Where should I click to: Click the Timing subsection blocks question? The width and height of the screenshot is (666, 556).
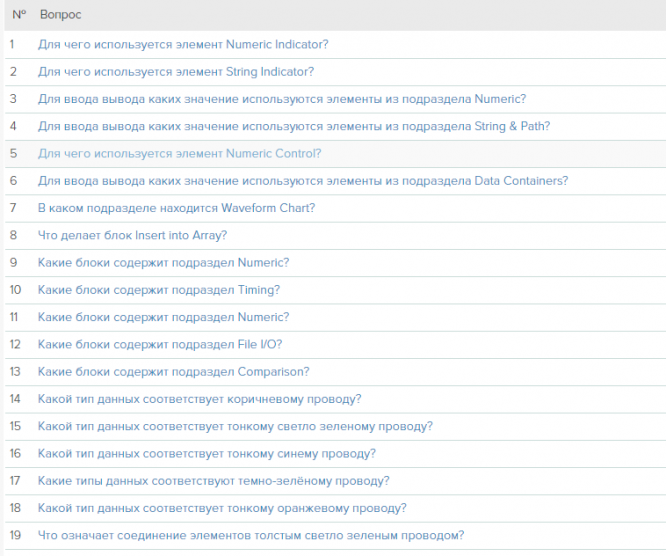[159, 290]
